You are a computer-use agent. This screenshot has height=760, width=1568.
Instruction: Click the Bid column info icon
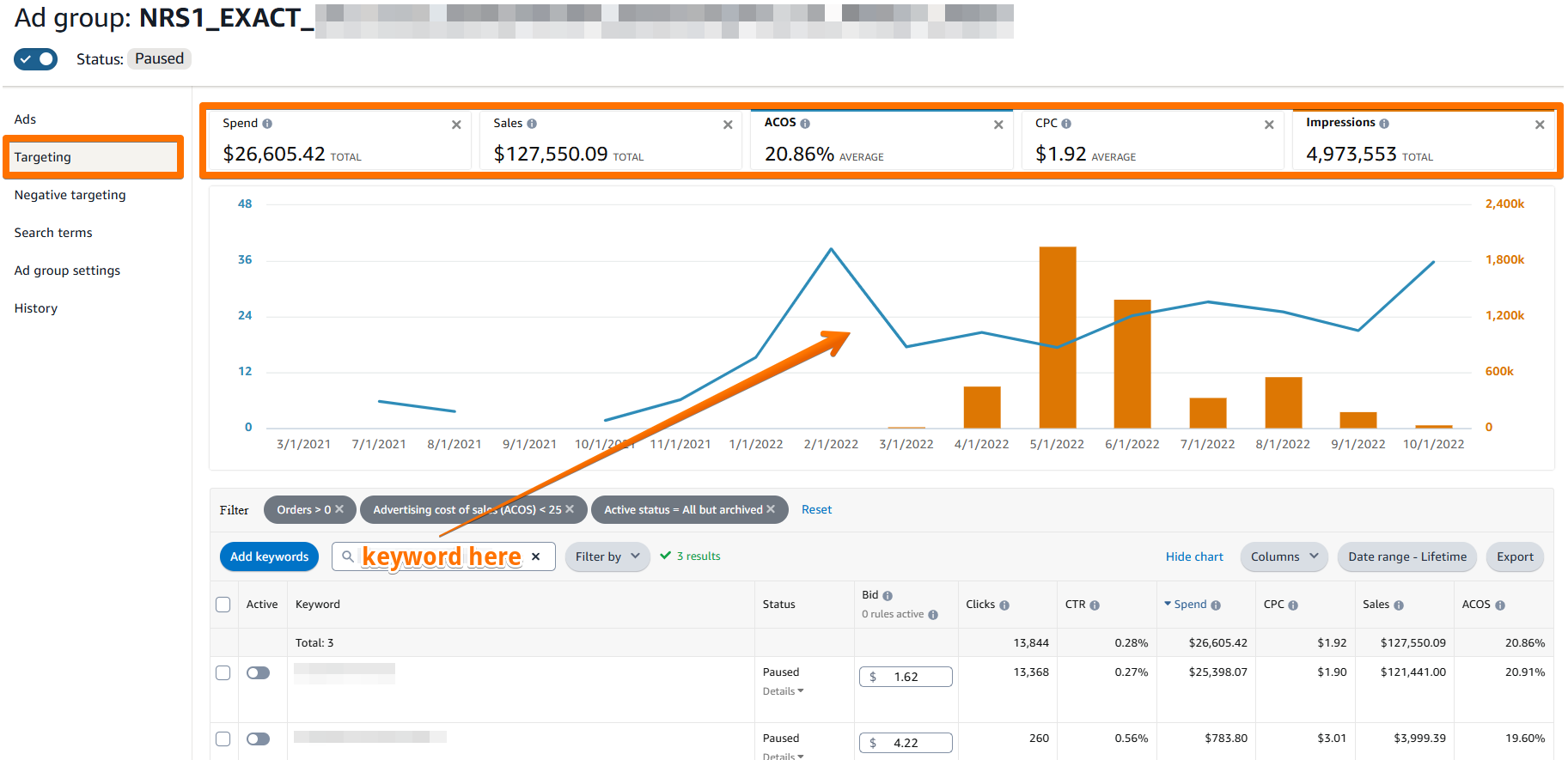(x=888, y=596)
